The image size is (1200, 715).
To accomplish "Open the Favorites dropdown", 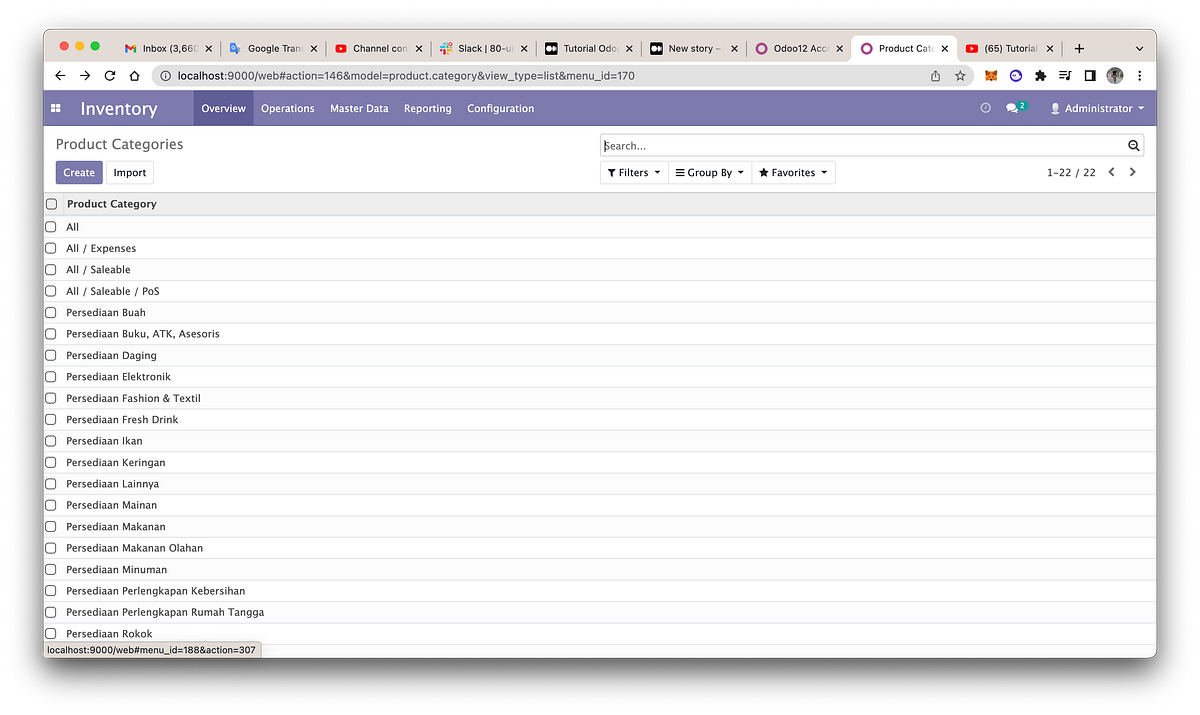I will point(793,172).
